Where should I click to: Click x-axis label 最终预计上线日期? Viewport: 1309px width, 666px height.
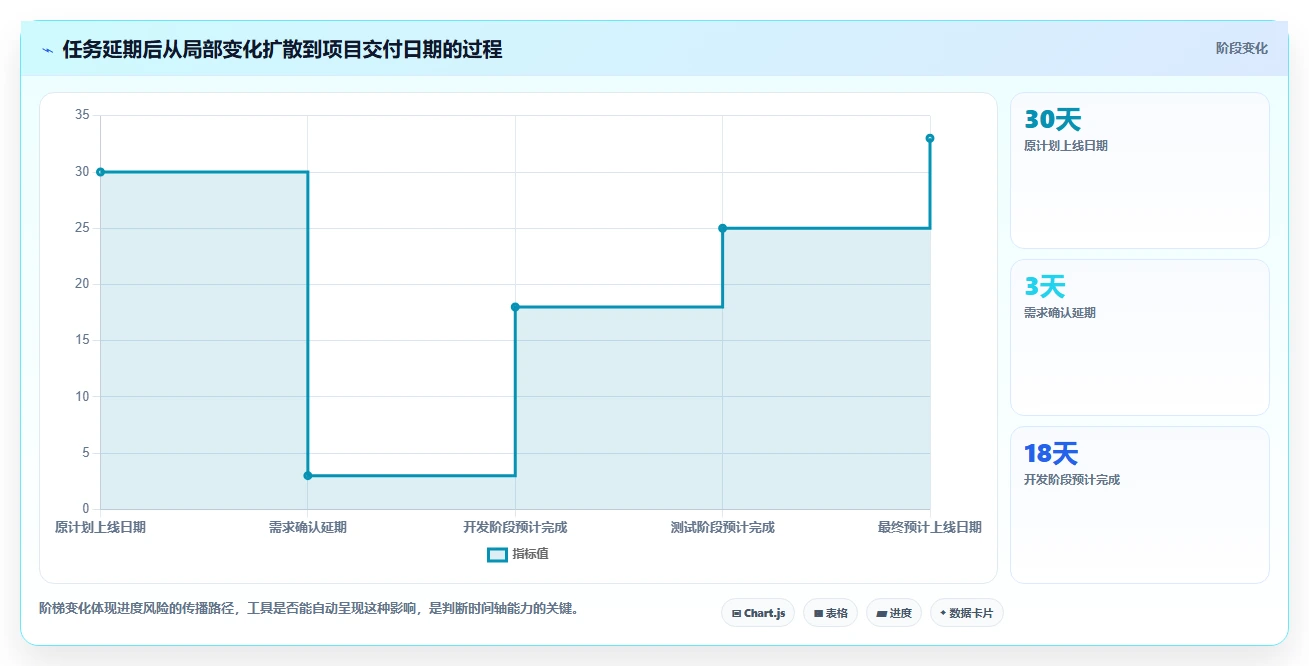coord(930,527)
